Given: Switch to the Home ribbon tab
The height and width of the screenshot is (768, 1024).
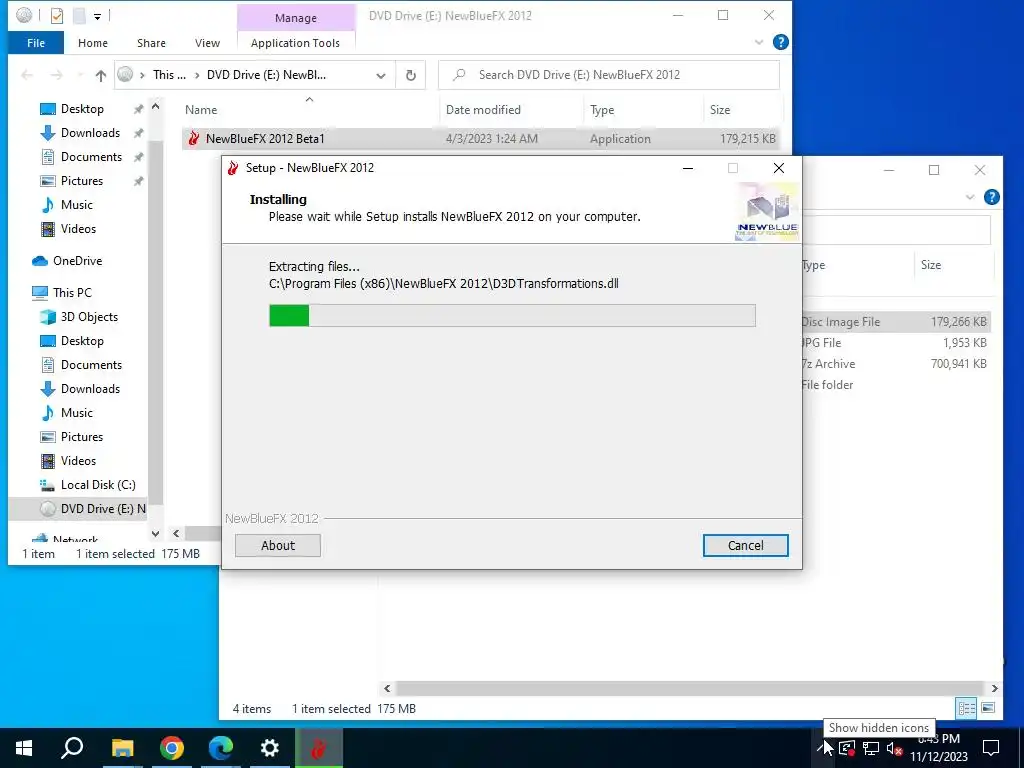Looking at the screenshot, I should click(93, 43).
